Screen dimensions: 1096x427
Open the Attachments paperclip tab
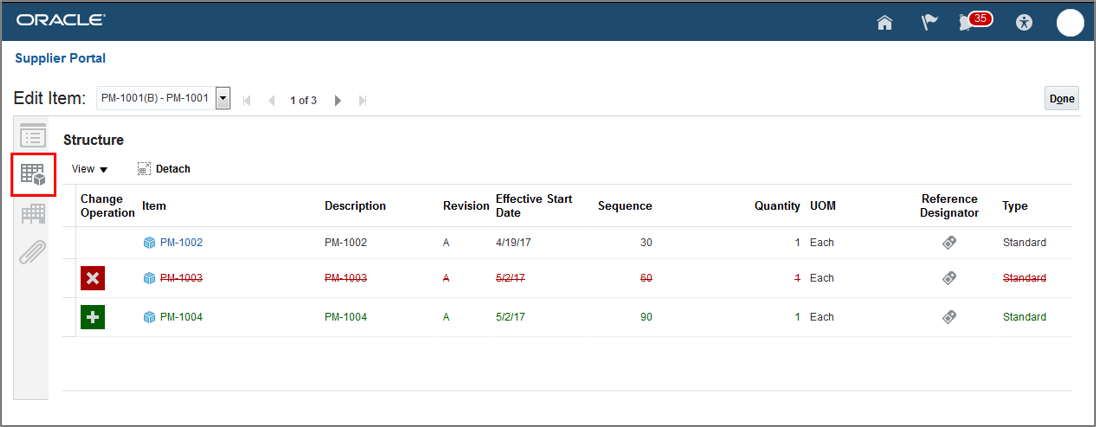coord(33,252)
